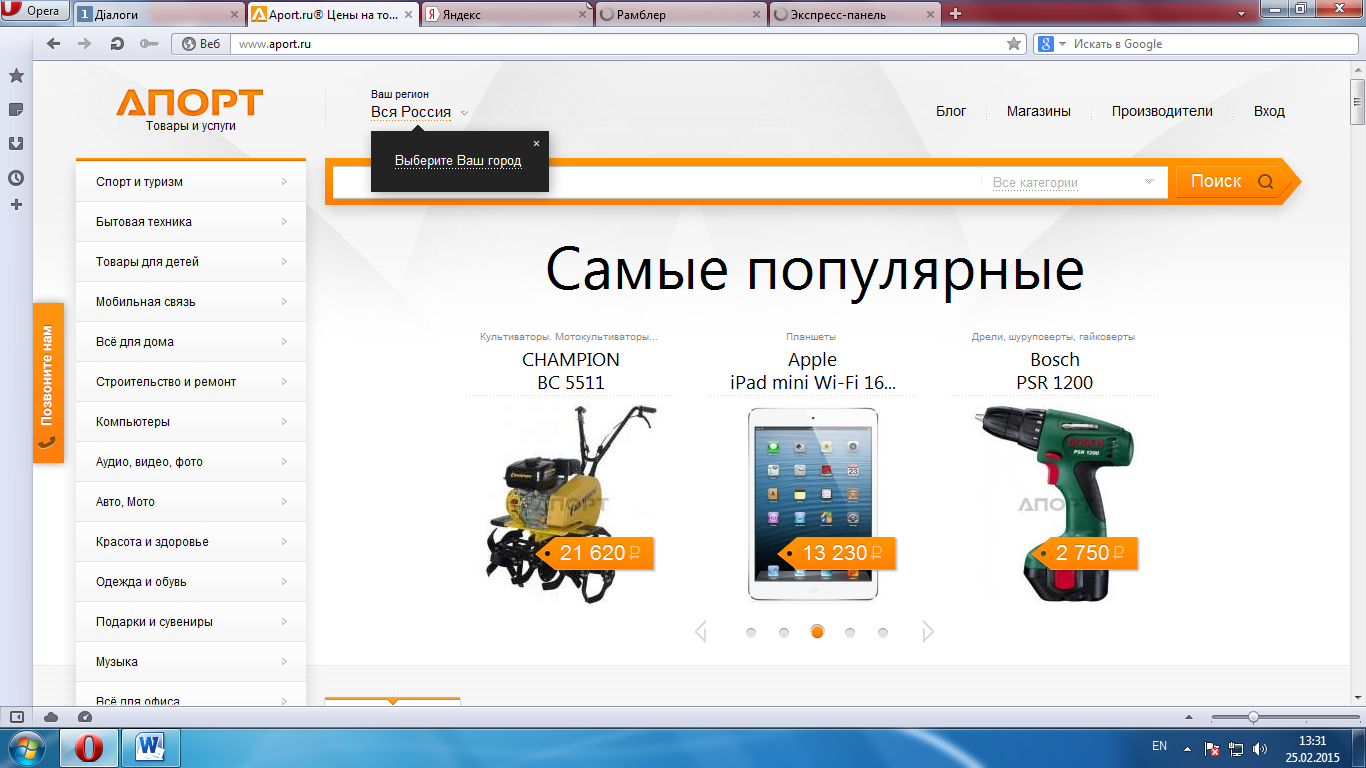Select the first carousel dot
Image resolution: width=1366 pixels, height=768 pixels.
tap(751, 632)
